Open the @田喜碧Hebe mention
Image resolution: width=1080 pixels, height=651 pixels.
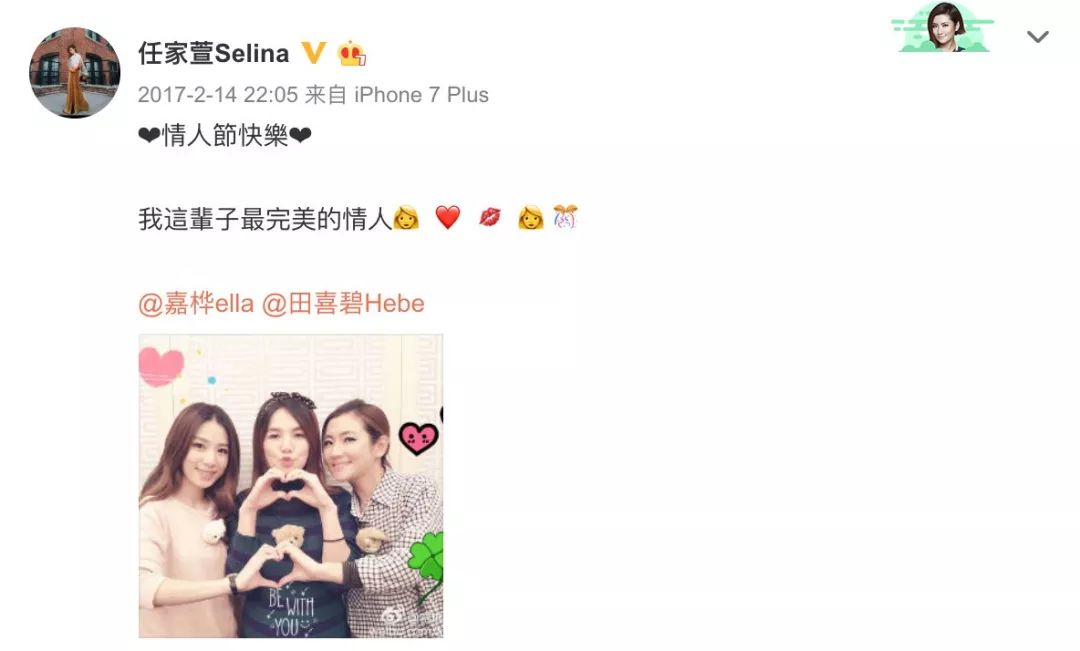point(342,303)
